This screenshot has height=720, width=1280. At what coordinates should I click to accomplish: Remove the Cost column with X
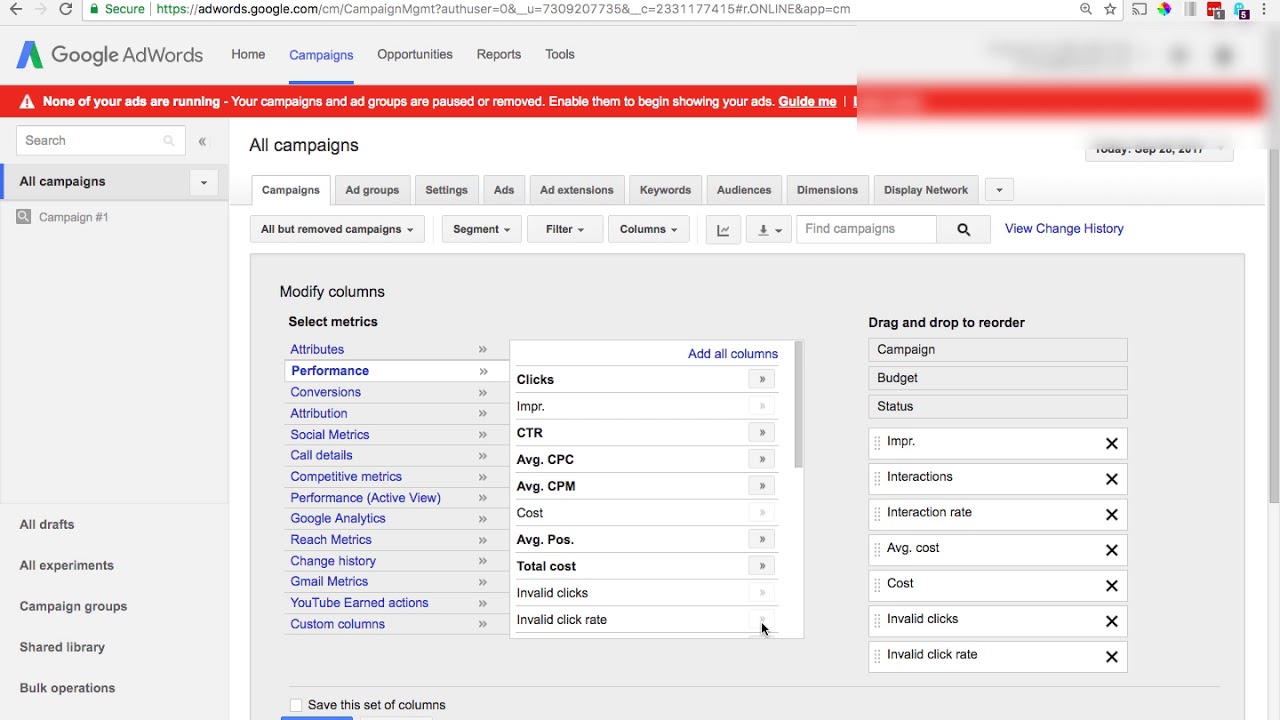[x=1111, y=586]
